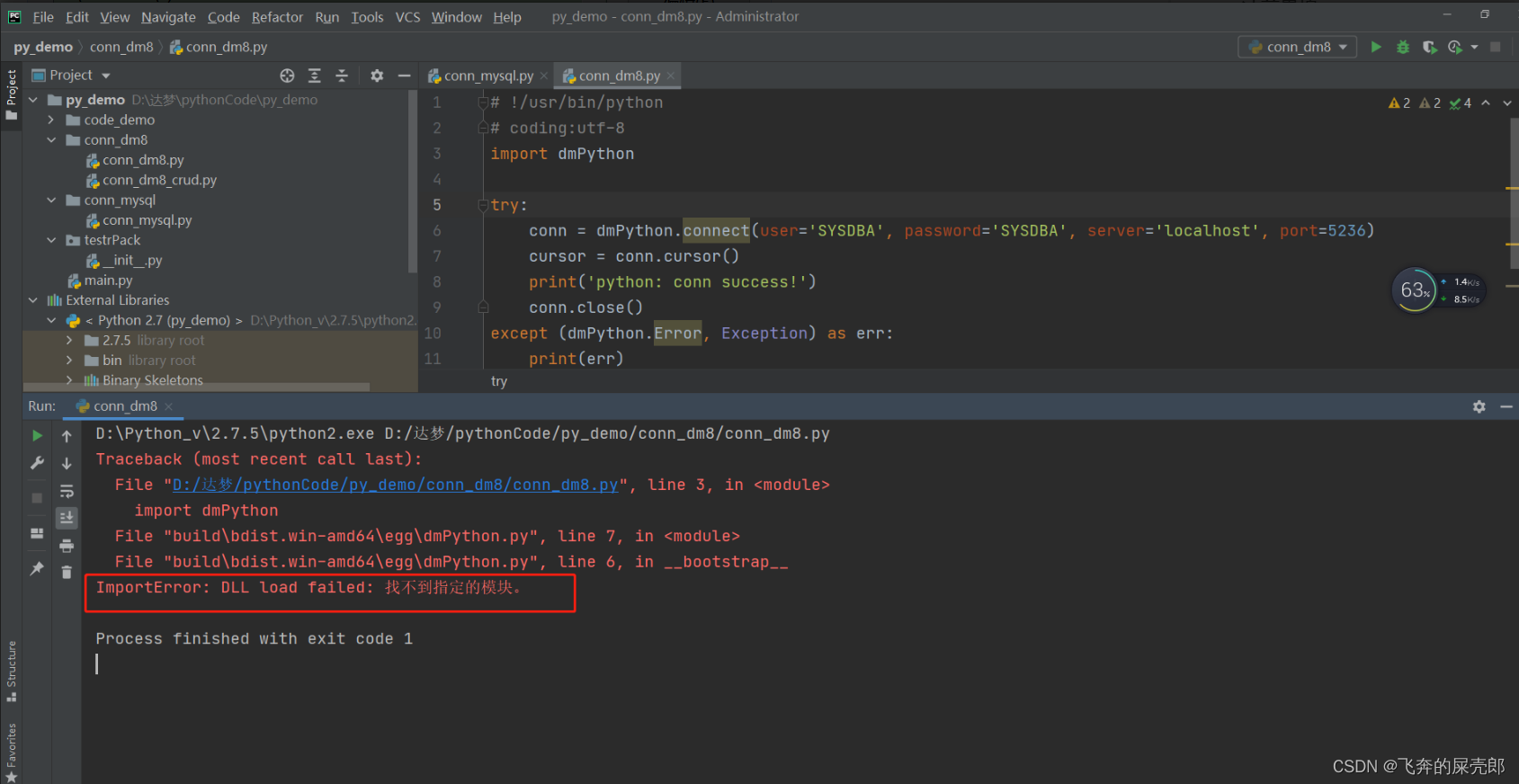Viewport: 1519px width, 784px height.
Task: Open the File menu
Action: (x=43, y=16)
